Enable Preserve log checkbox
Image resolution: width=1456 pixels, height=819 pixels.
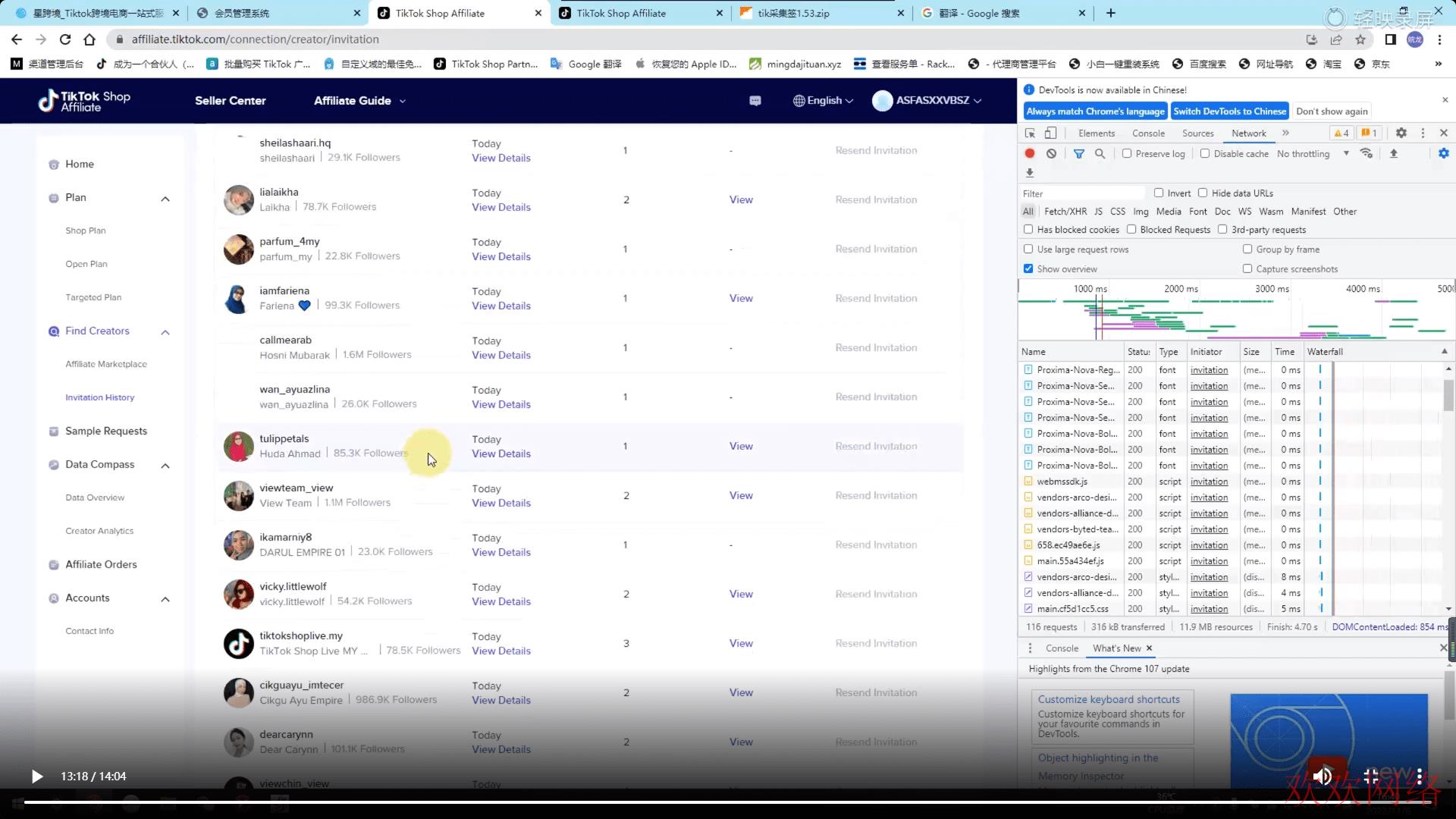point(1127,153)
